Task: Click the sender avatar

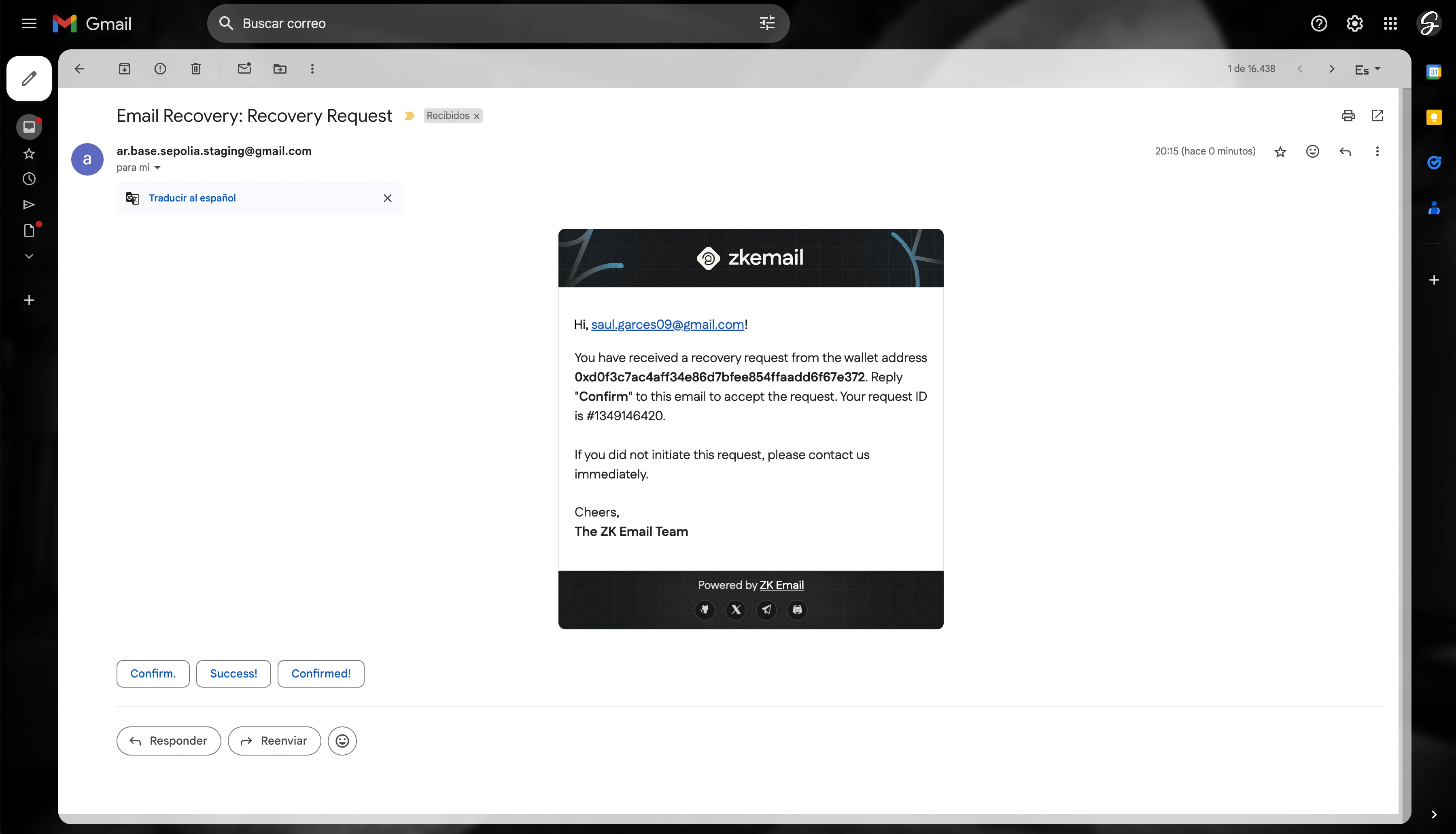Action: tap(87, 159)
